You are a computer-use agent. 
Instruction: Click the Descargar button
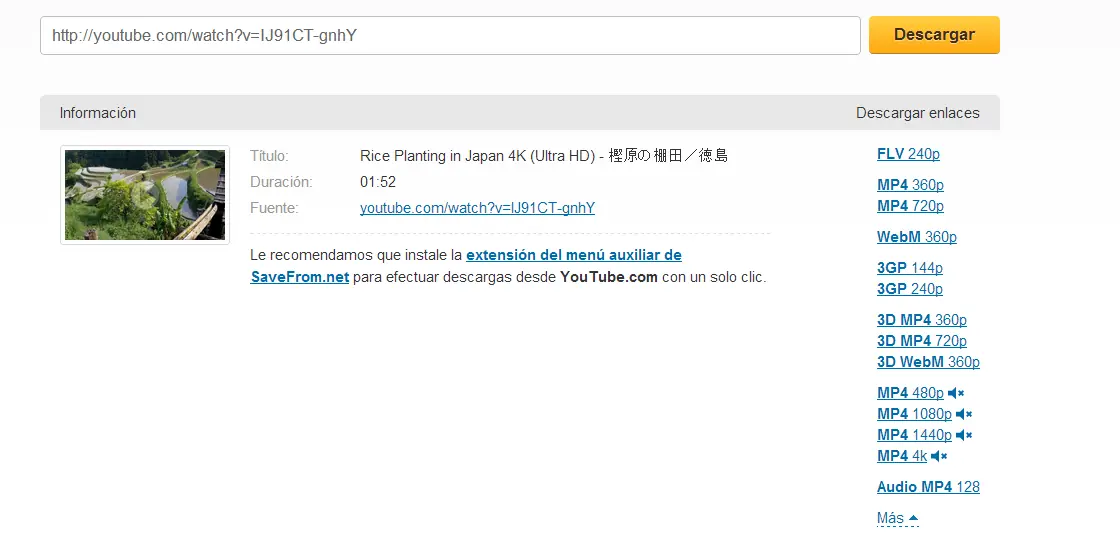(934, 35)
